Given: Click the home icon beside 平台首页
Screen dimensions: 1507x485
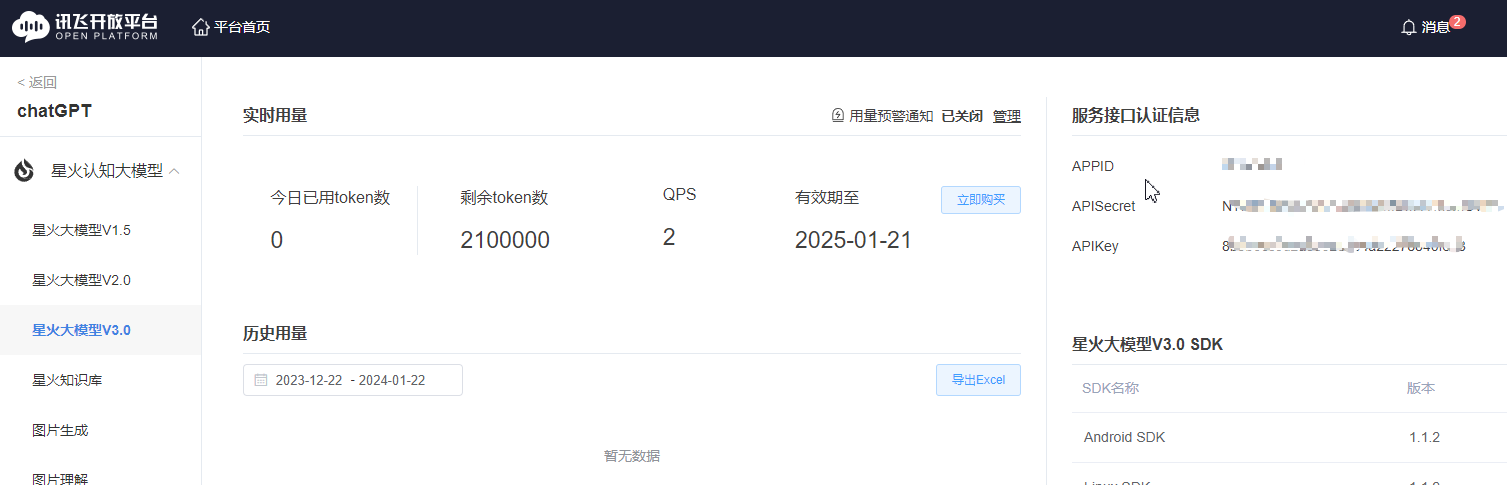Looking at the screenshot, I should pos(201,27).
